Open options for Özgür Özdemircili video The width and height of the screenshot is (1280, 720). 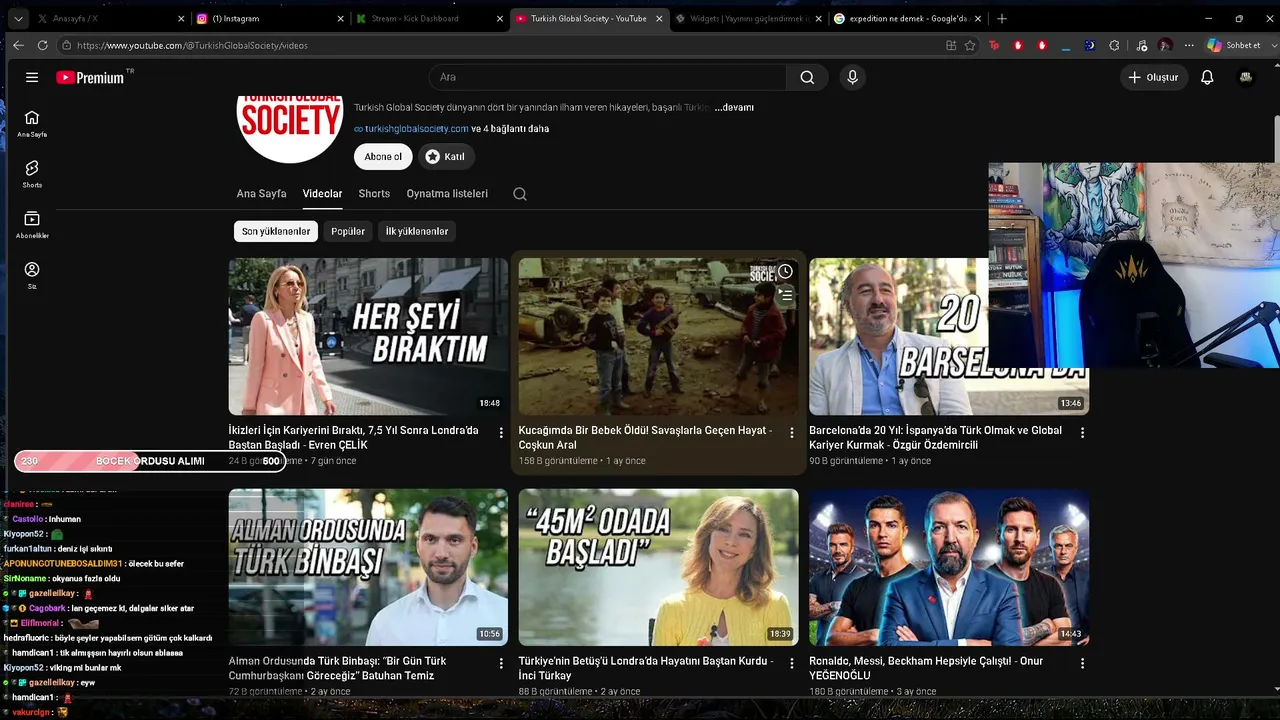tap(1082, 433)
